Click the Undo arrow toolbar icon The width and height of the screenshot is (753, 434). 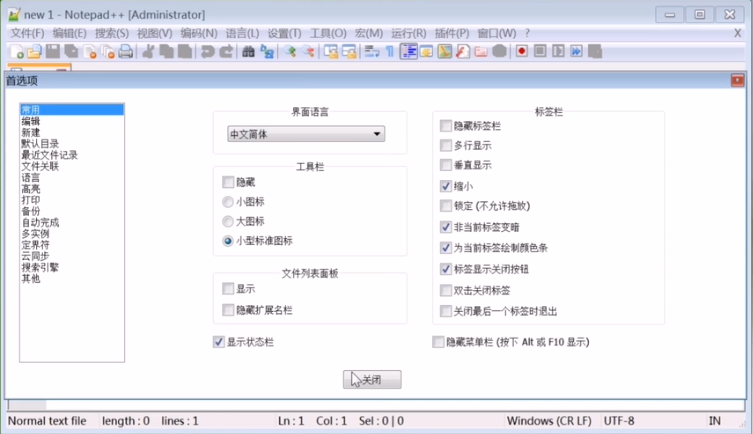pos(207,51)
